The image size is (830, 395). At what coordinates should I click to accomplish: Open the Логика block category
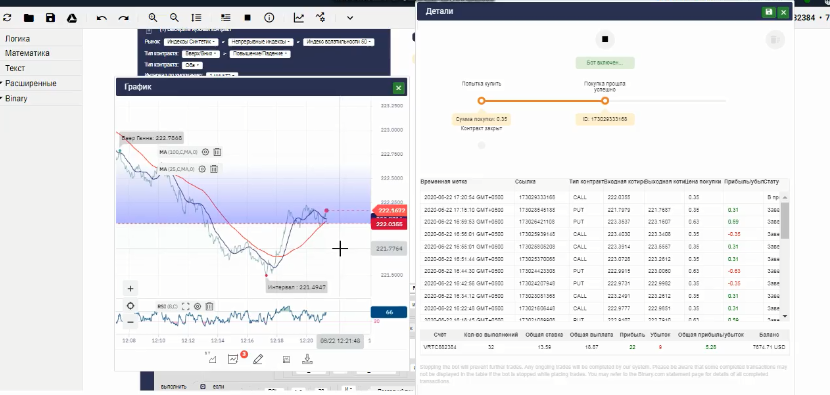[17, 39]
